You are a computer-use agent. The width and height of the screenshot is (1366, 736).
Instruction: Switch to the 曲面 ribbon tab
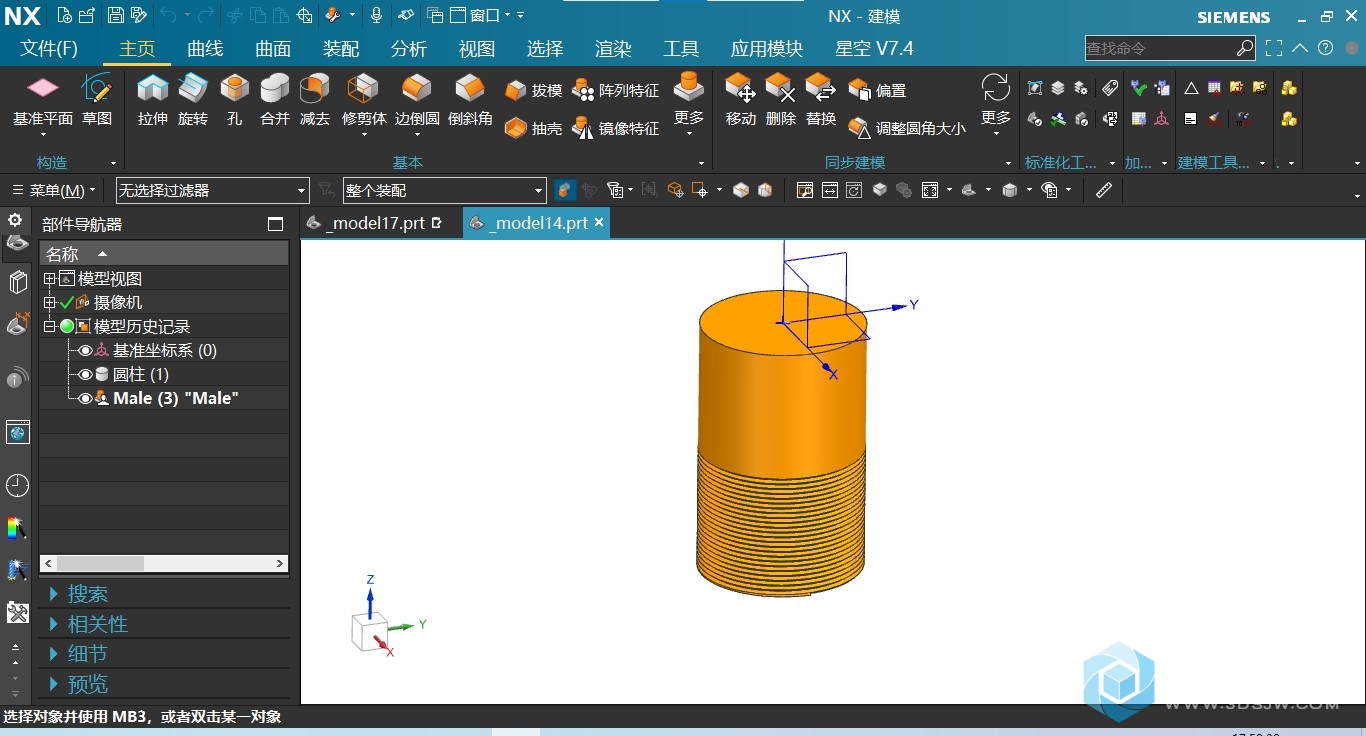tap(273, 49)
